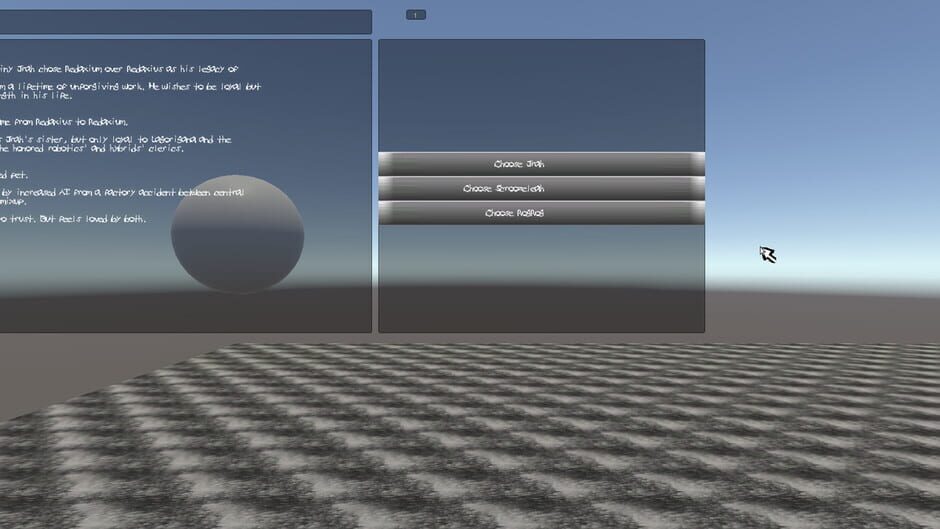Click the empty title bar panel at top left
The height and width of the screenshot is (529, 940).
click(185, 22)
